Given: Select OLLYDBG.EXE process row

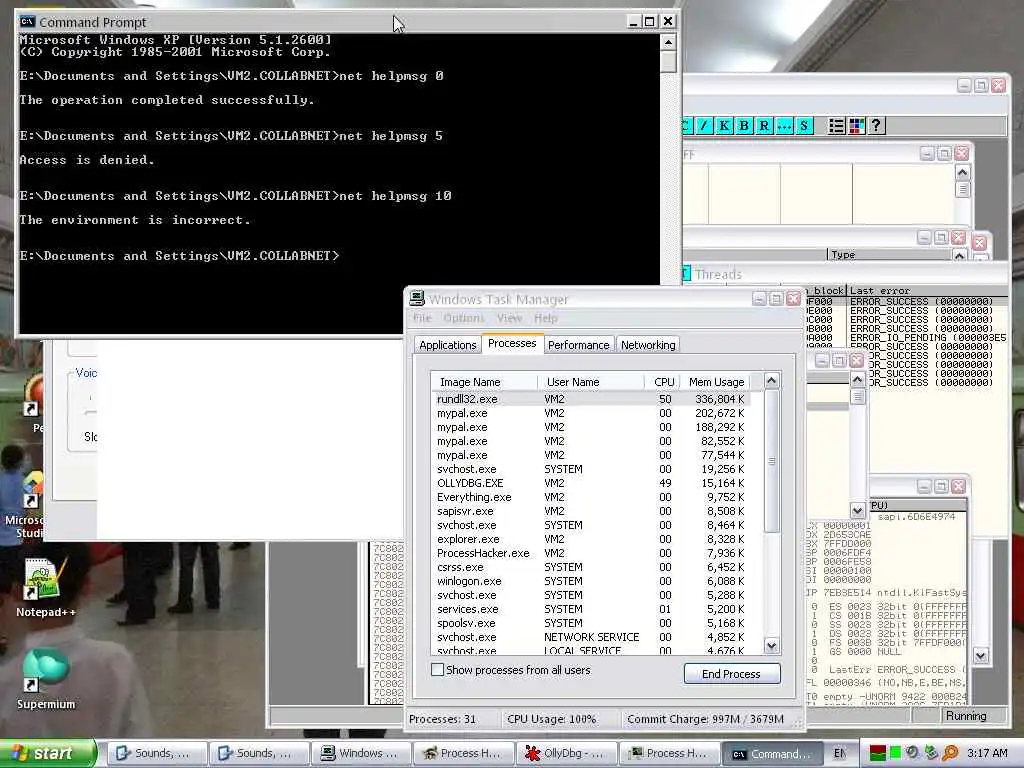Looking at the screenshot, I should click(x=590, y=483).
